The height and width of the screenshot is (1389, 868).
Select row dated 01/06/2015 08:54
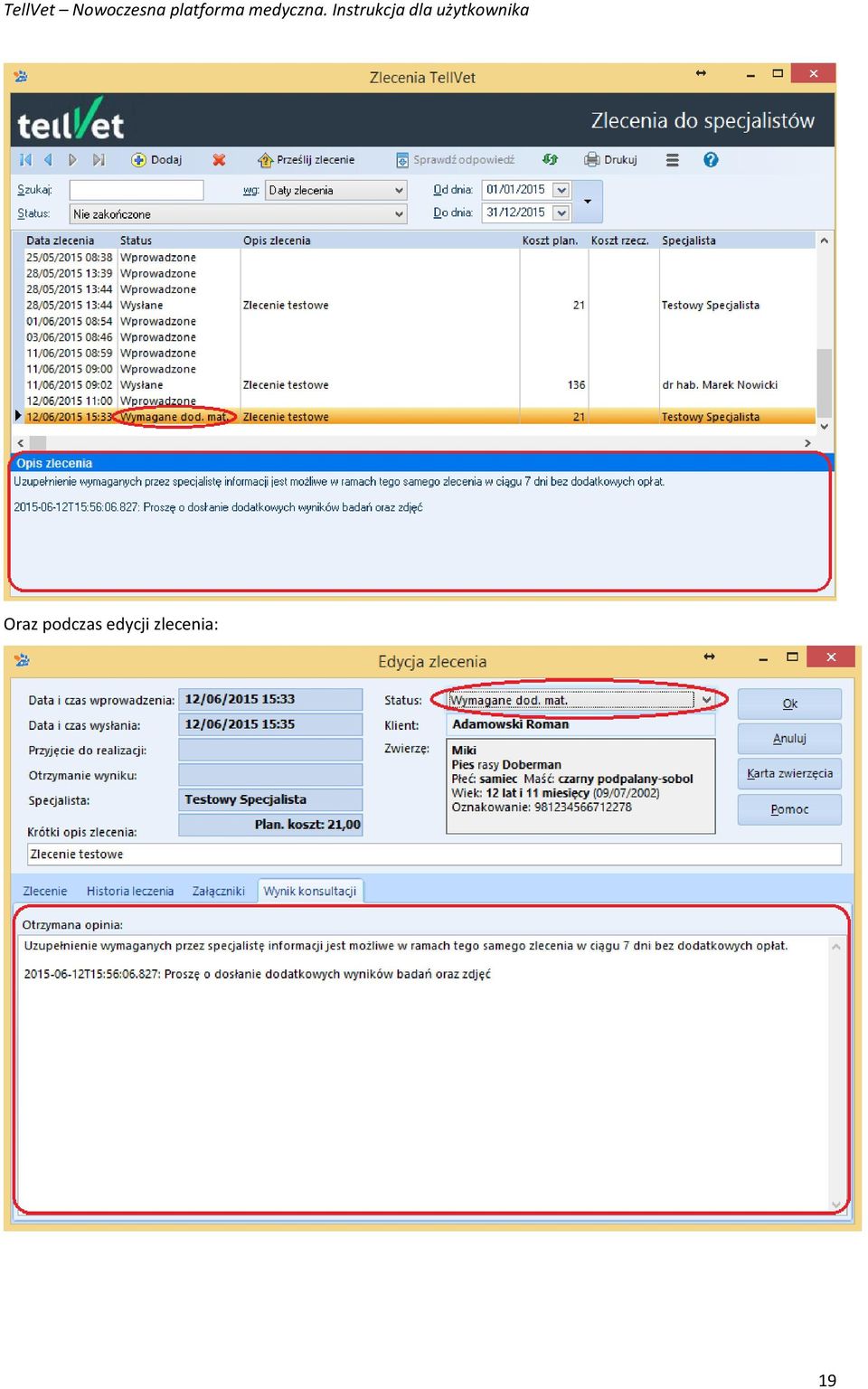pyautogui.click(x=420, y=321)
